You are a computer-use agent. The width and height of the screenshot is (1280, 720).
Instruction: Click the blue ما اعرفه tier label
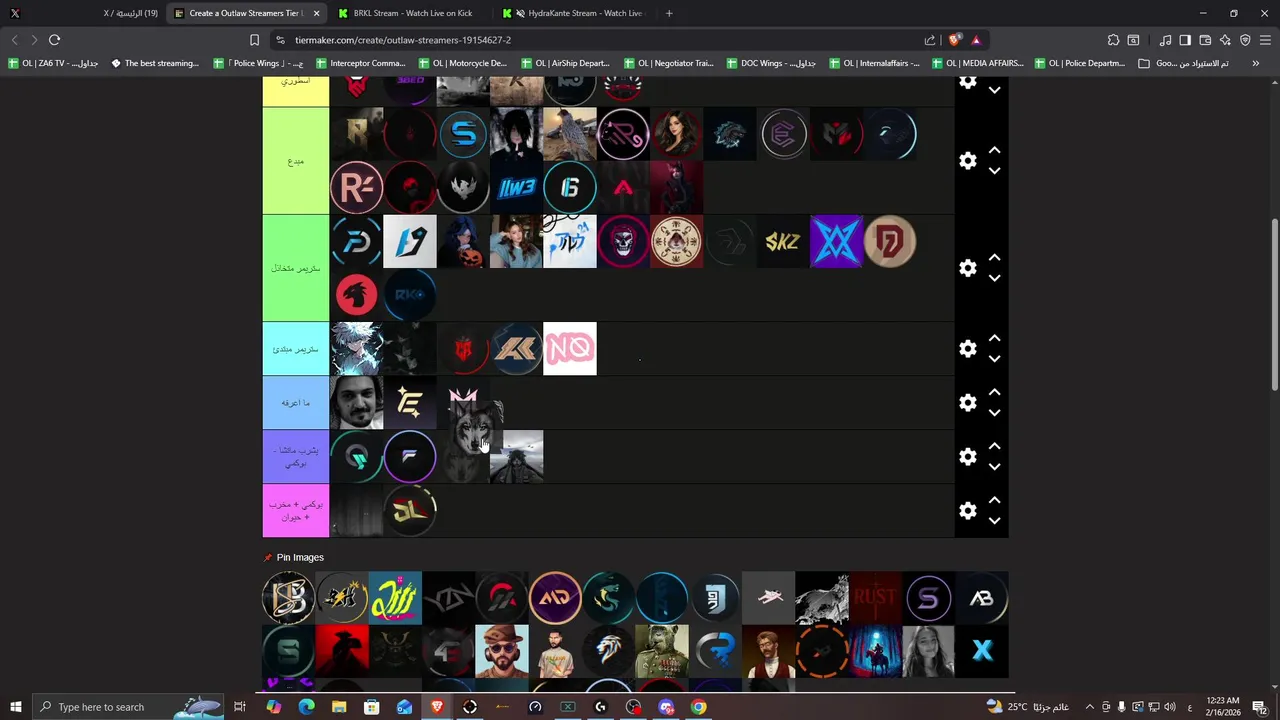coord(296,403)
